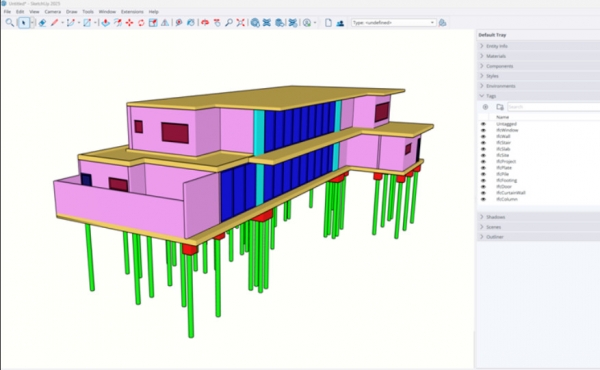This screenshot has height=370, width=600.
Task: Pick the Eraser tool
Action: [x=42, y=23]
